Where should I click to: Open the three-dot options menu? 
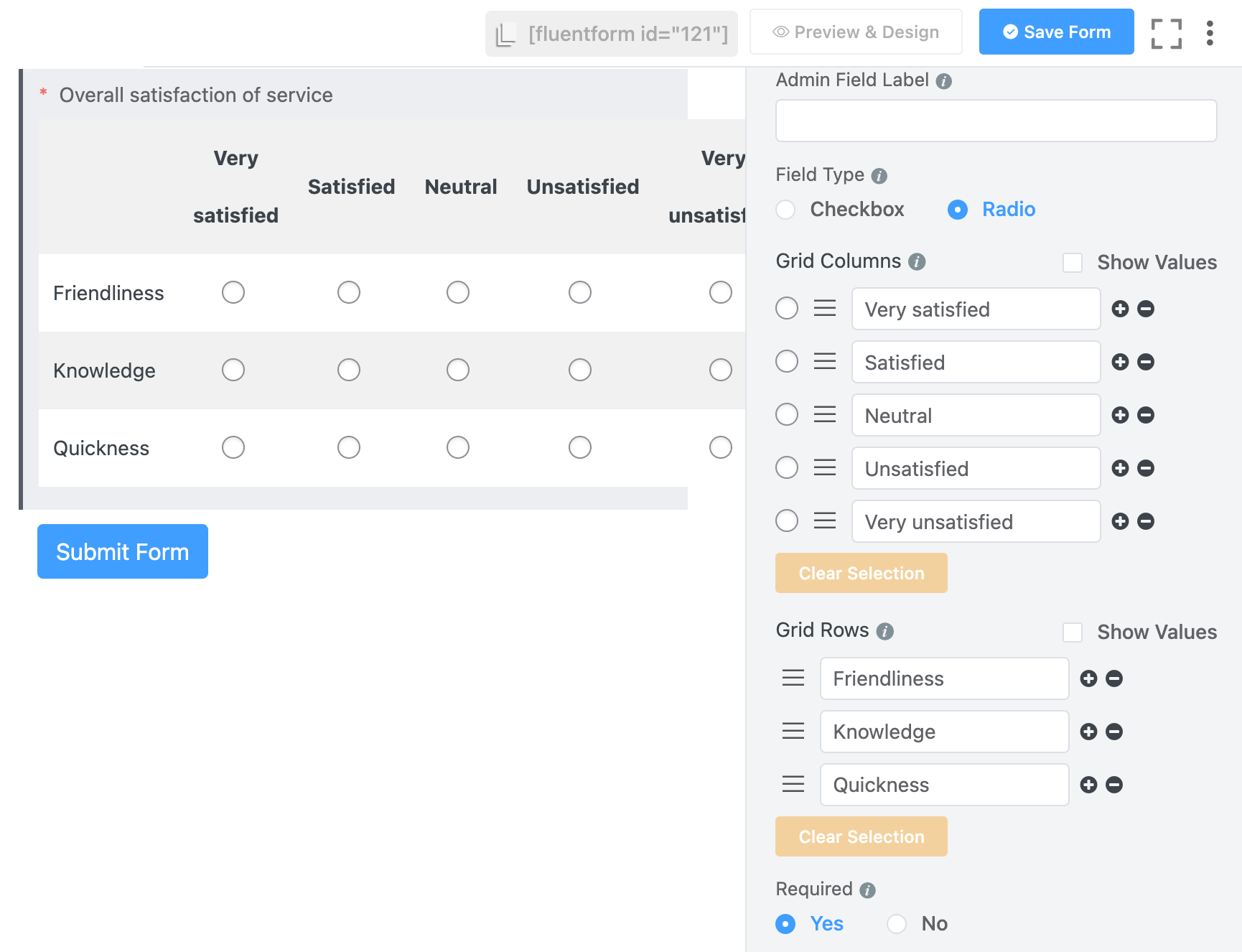1210,32
